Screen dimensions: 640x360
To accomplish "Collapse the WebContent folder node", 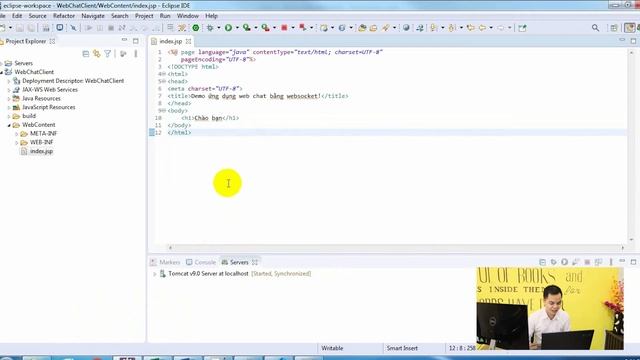I will tap(9, 125).
